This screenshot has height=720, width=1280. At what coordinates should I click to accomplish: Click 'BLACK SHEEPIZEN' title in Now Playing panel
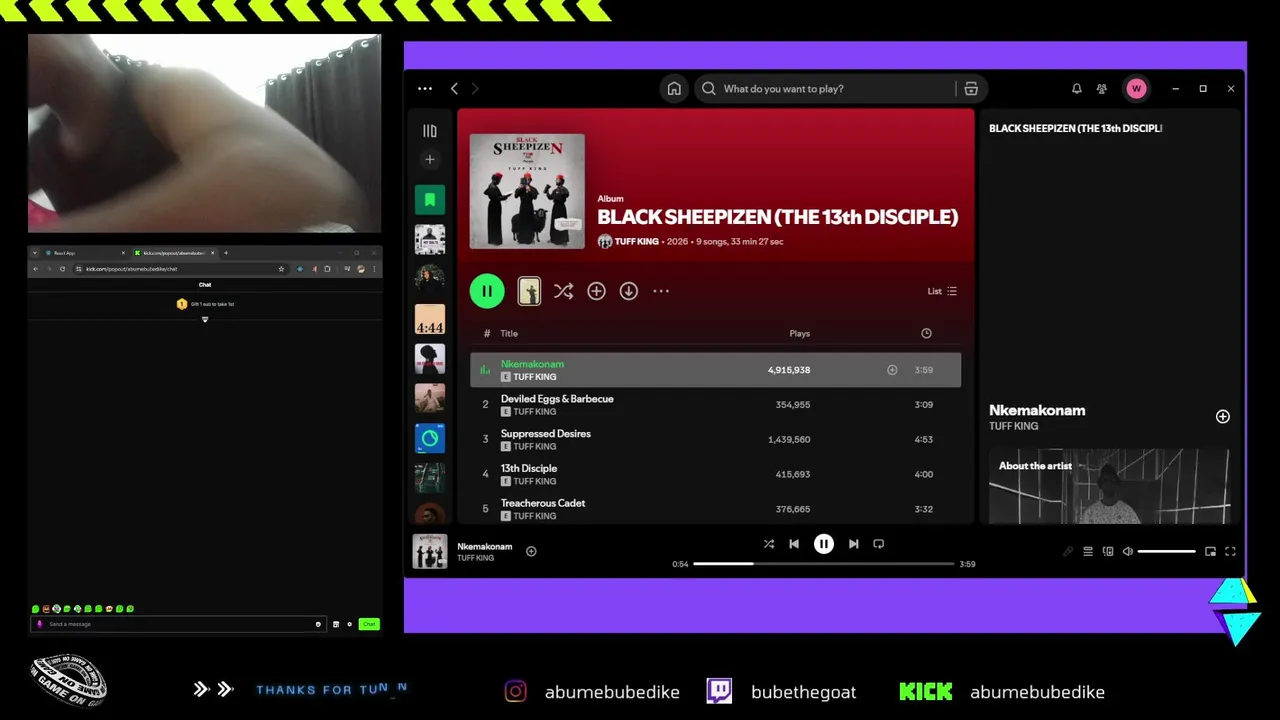(1075, 128)
